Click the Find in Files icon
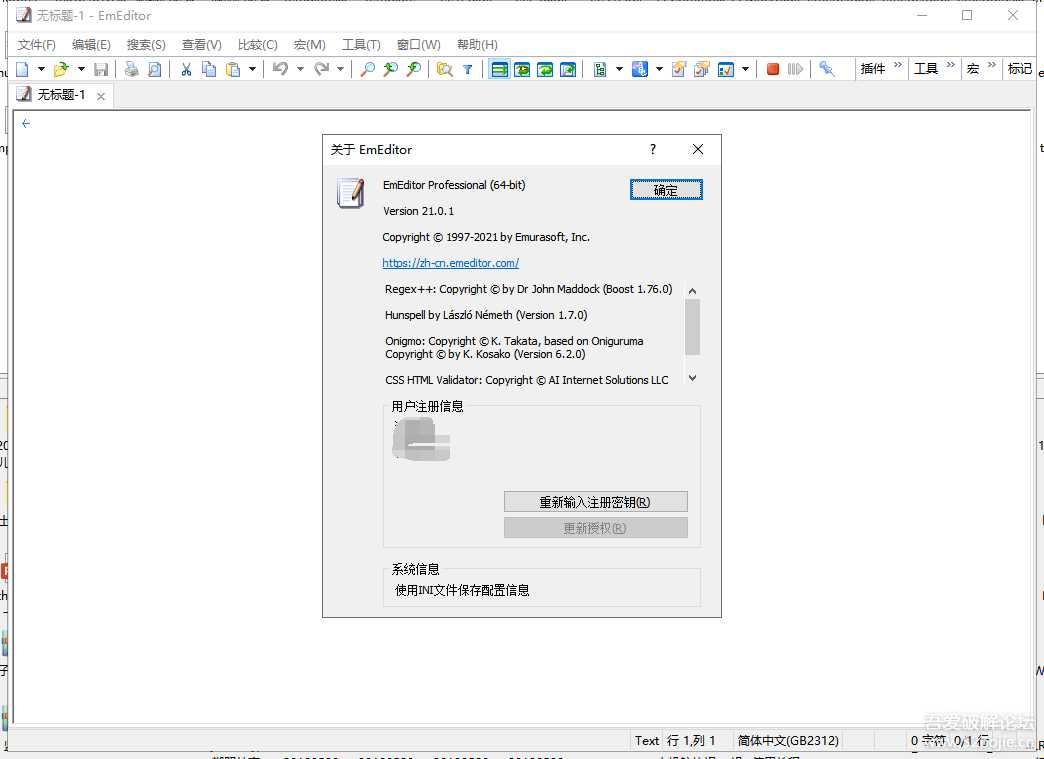This screenshot has height=759, width=1044. (444, 69)
